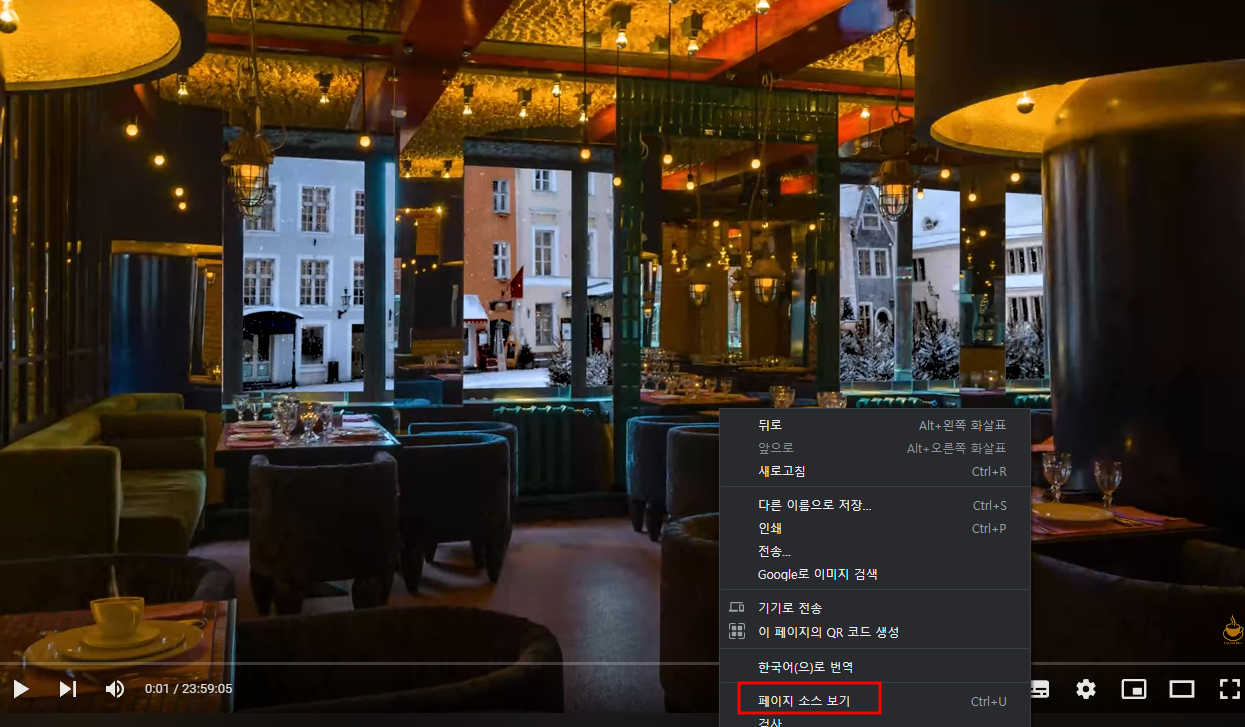This screenshot has height=727, width=1245.
Task: Select 검사 to inspect the page
Action: pyautogui.click(x=770, y=723)
